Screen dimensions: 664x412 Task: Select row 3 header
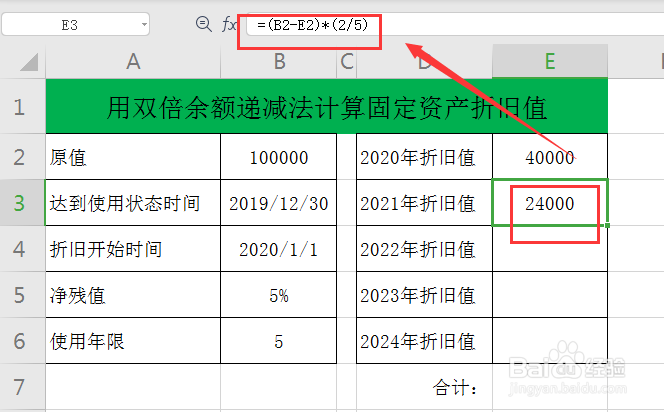pyautogui.click(x=22, y=203)
